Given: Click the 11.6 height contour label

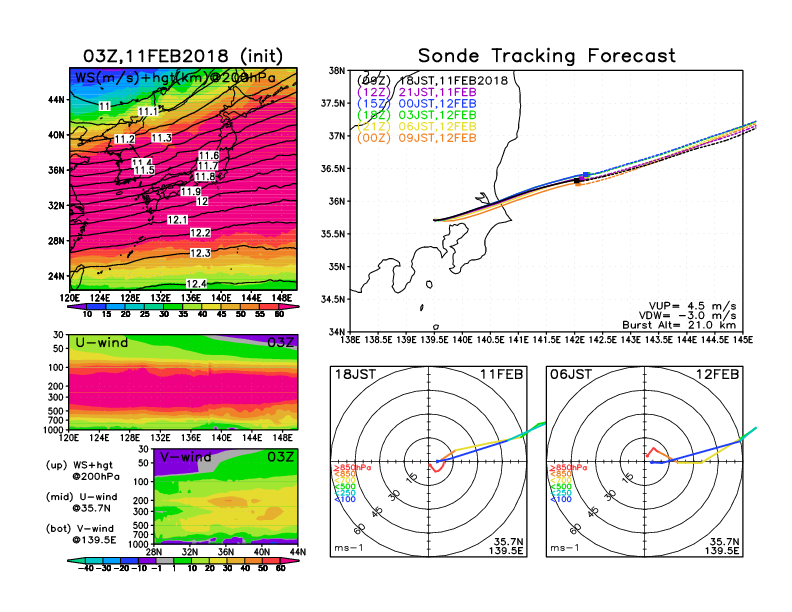Looking at the screenshot, I should (209, 156).
